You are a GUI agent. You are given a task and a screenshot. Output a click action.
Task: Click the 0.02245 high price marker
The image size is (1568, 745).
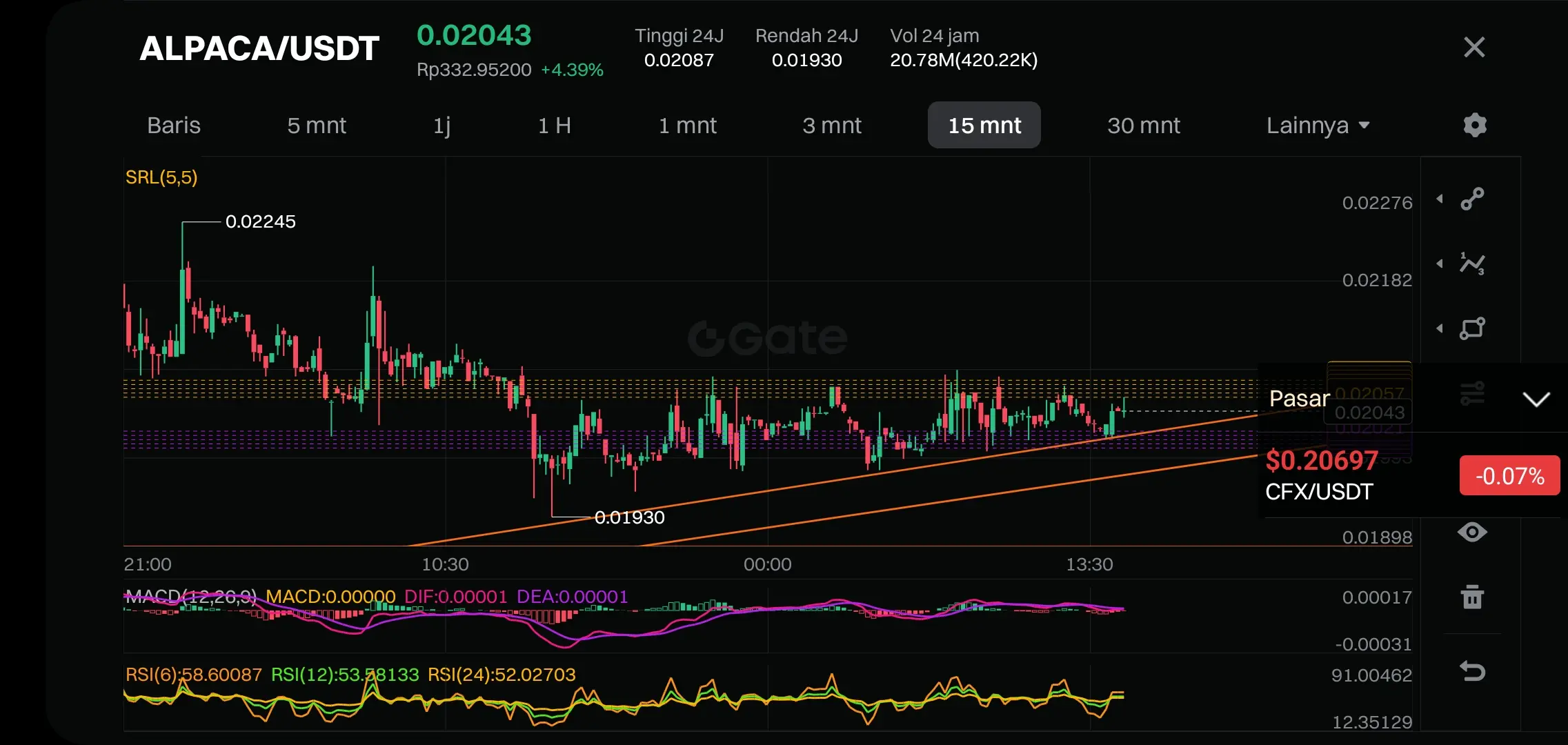click(260, 221)
